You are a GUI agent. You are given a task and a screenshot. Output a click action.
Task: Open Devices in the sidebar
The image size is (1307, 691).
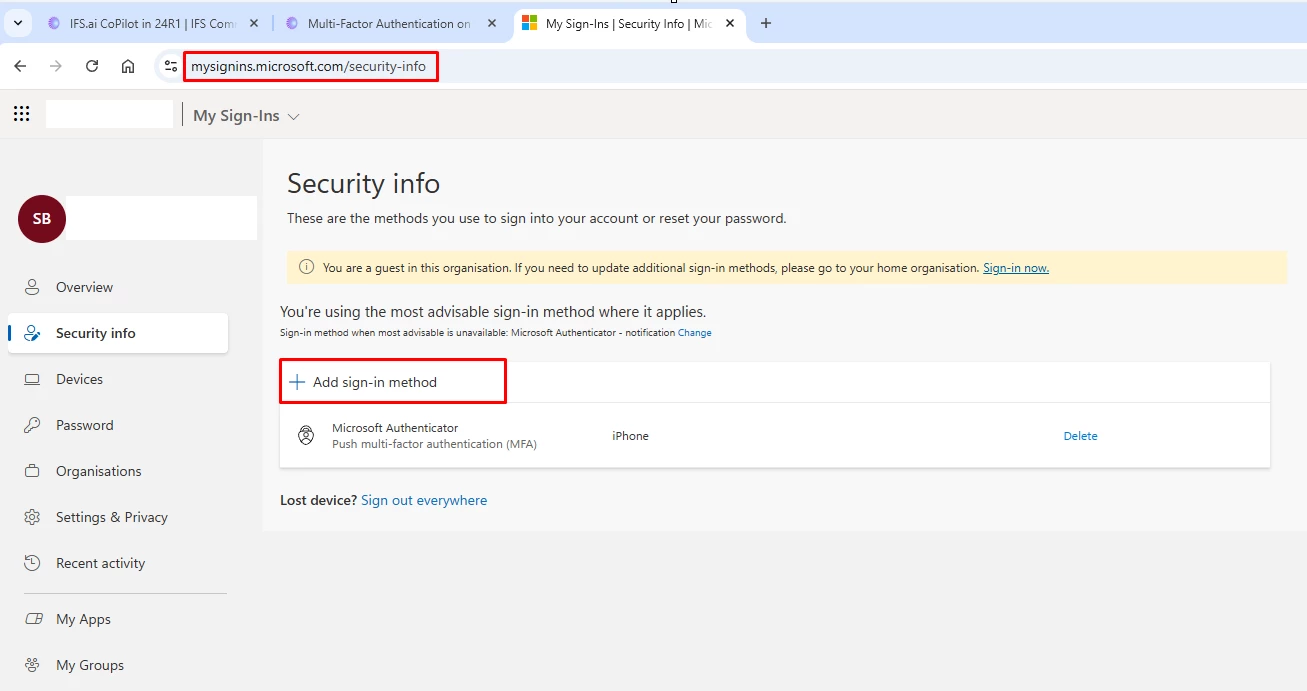tap(118, 379)
